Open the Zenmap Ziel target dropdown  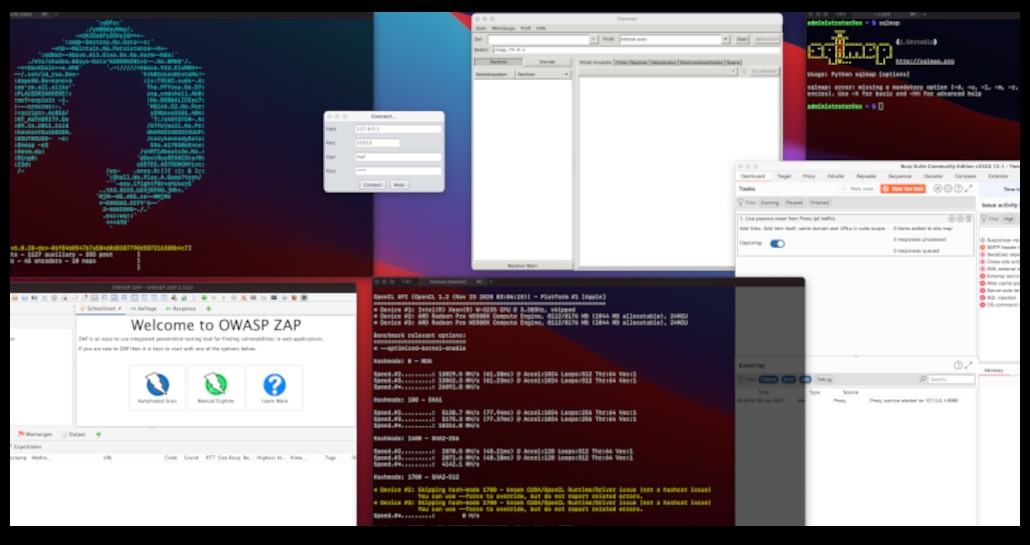point(592,40)
